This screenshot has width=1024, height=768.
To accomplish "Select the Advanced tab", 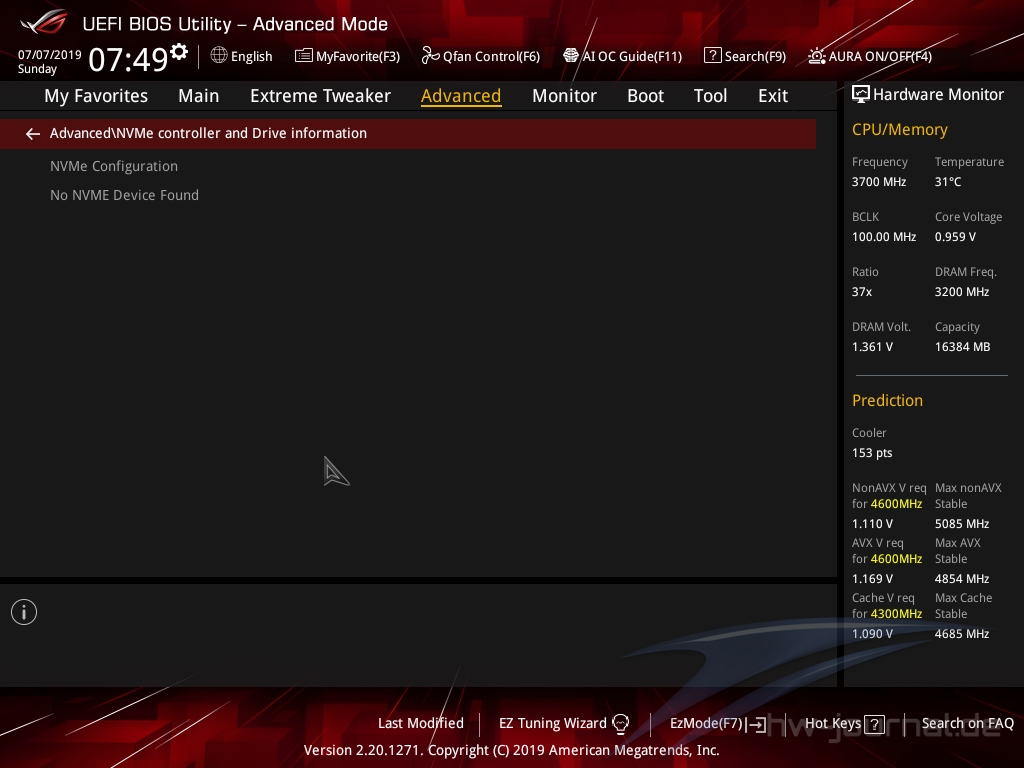I will tap(461, 96).
